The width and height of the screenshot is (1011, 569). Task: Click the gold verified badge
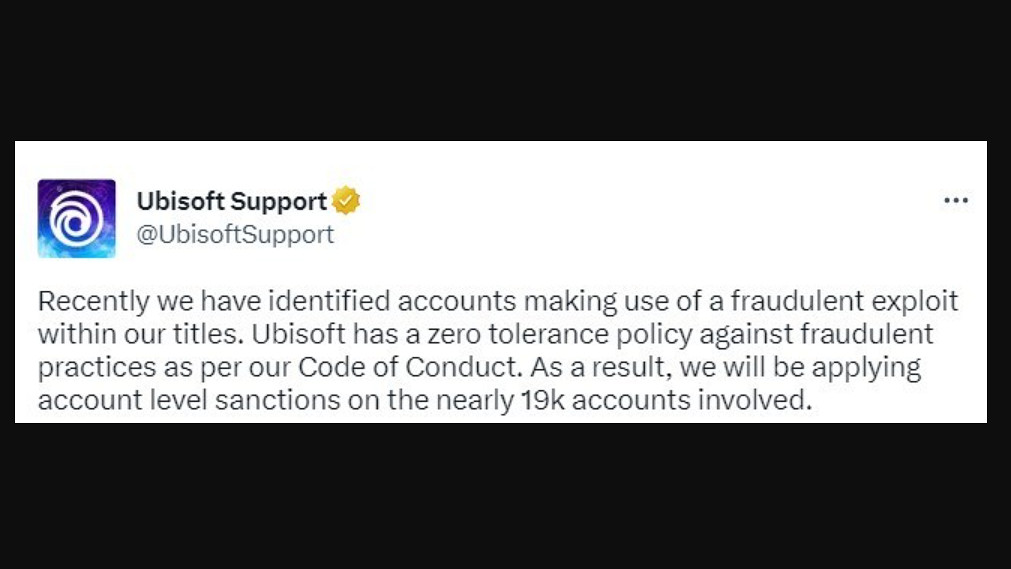pos(346,201)
